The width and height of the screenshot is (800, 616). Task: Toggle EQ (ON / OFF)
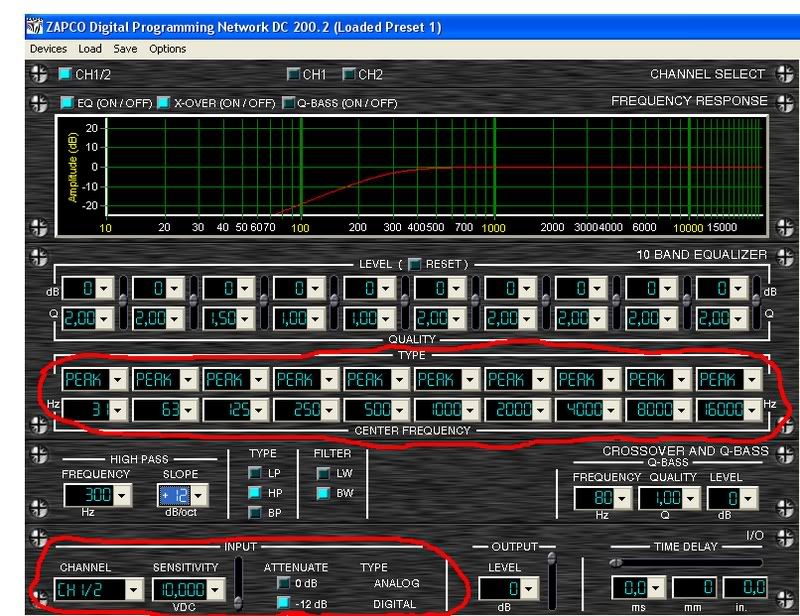click(67, 103)
